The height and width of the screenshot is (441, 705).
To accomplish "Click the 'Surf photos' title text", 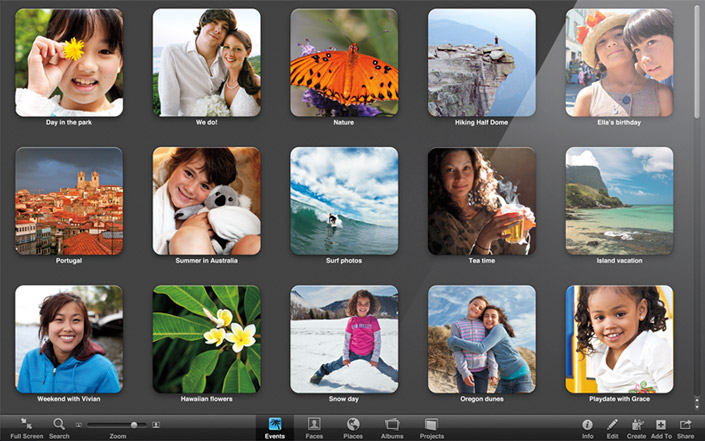I will pos(344,261).
